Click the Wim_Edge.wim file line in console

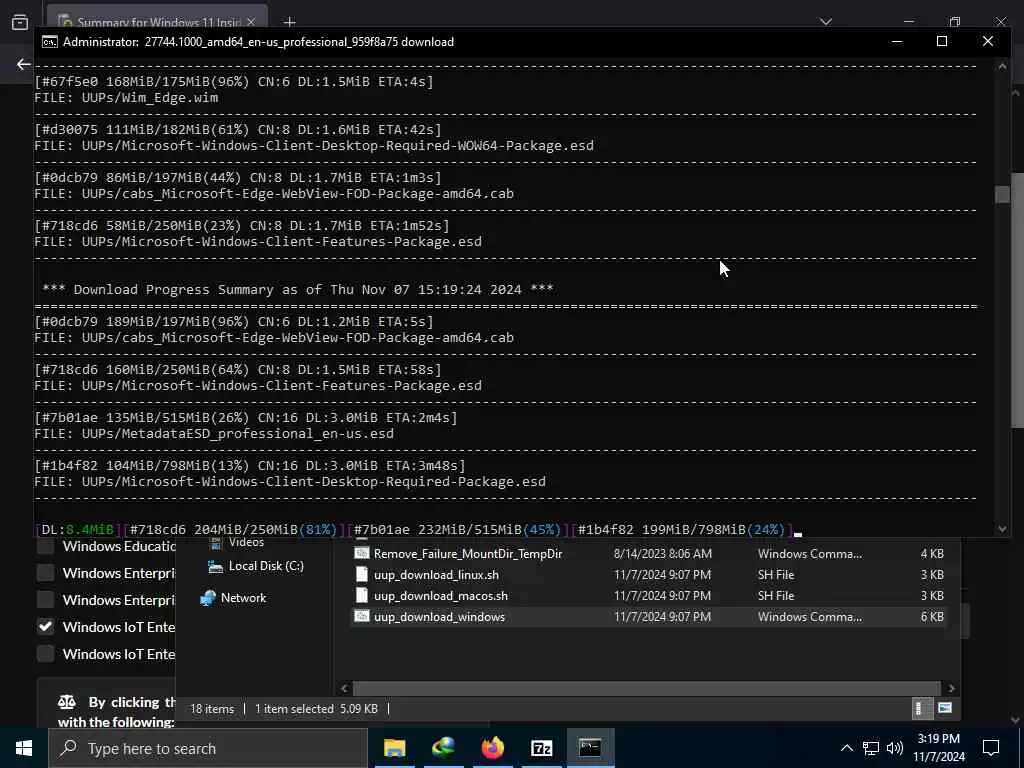[x=126, y=98]
